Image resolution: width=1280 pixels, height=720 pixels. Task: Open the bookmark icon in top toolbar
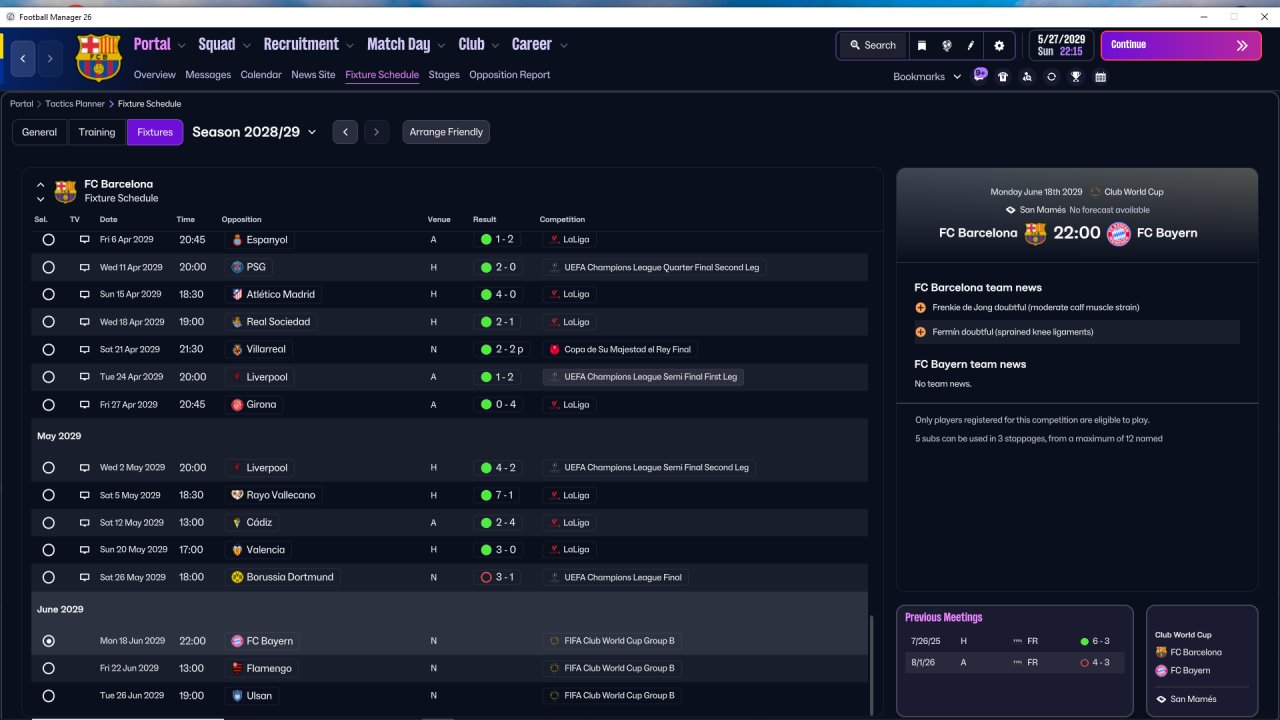[x=922, y=45]
